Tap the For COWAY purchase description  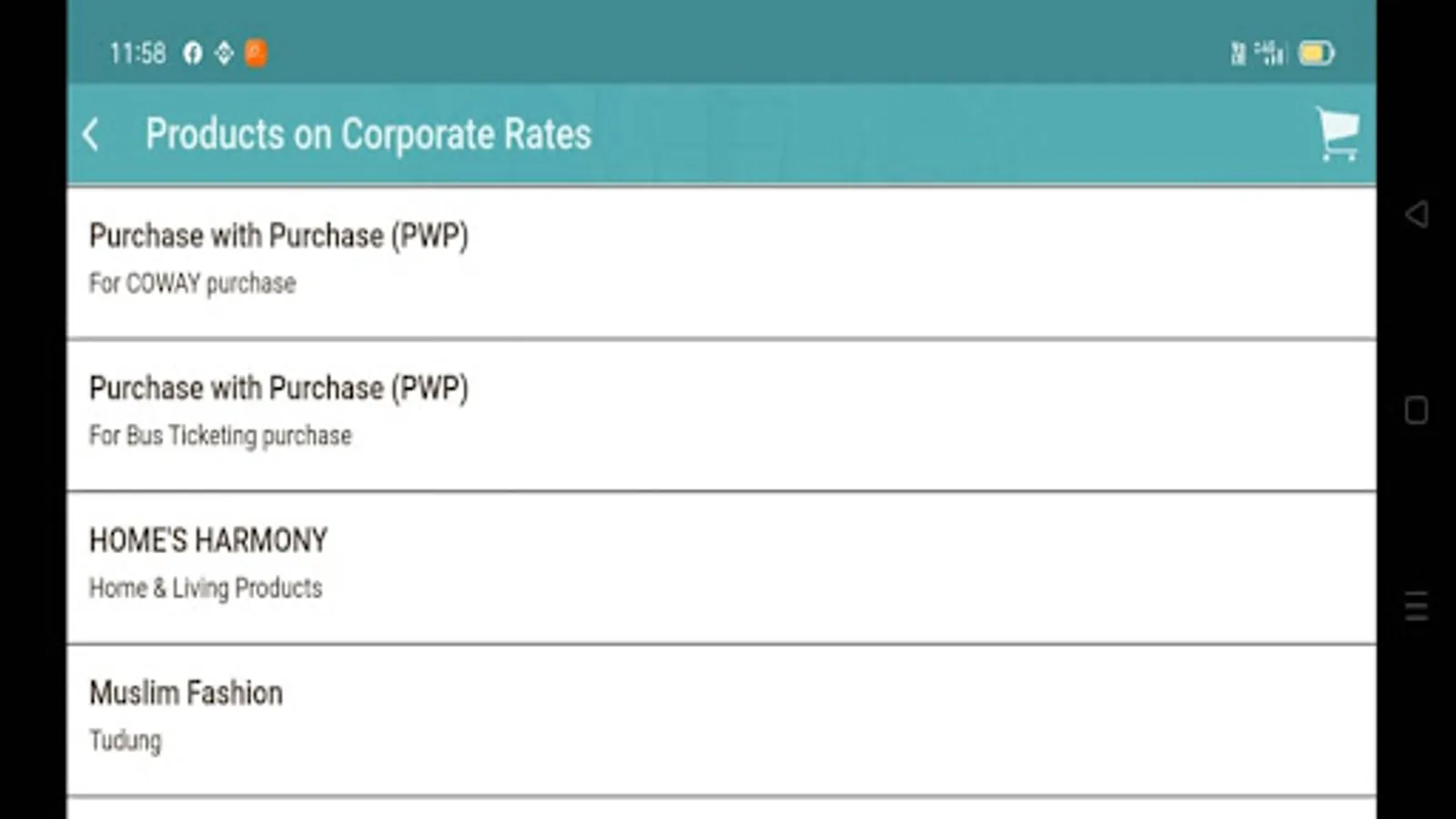click(x=192, y=284)
